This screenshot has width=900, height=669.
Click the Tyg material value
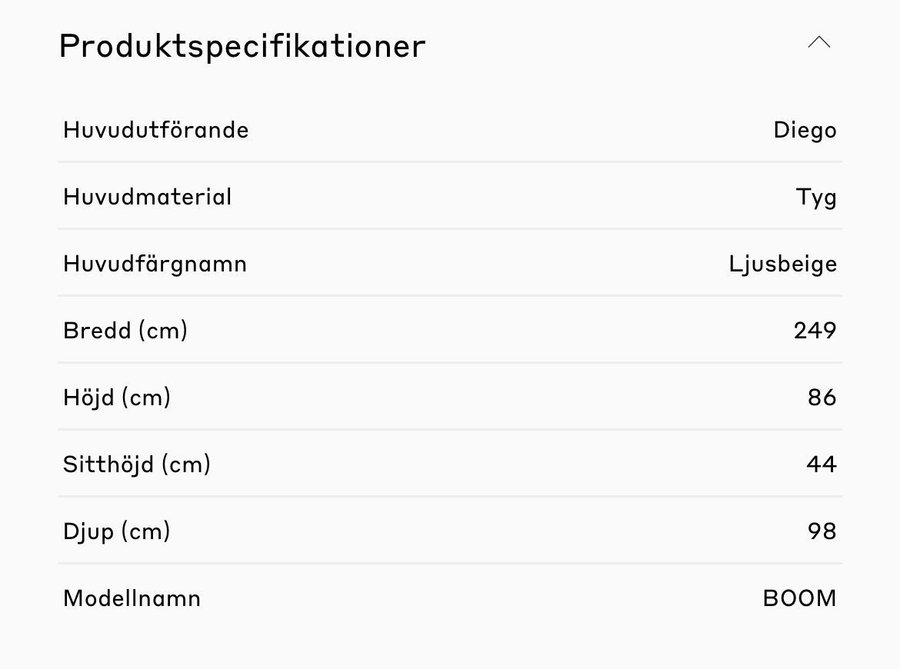[x=816, y=197]
